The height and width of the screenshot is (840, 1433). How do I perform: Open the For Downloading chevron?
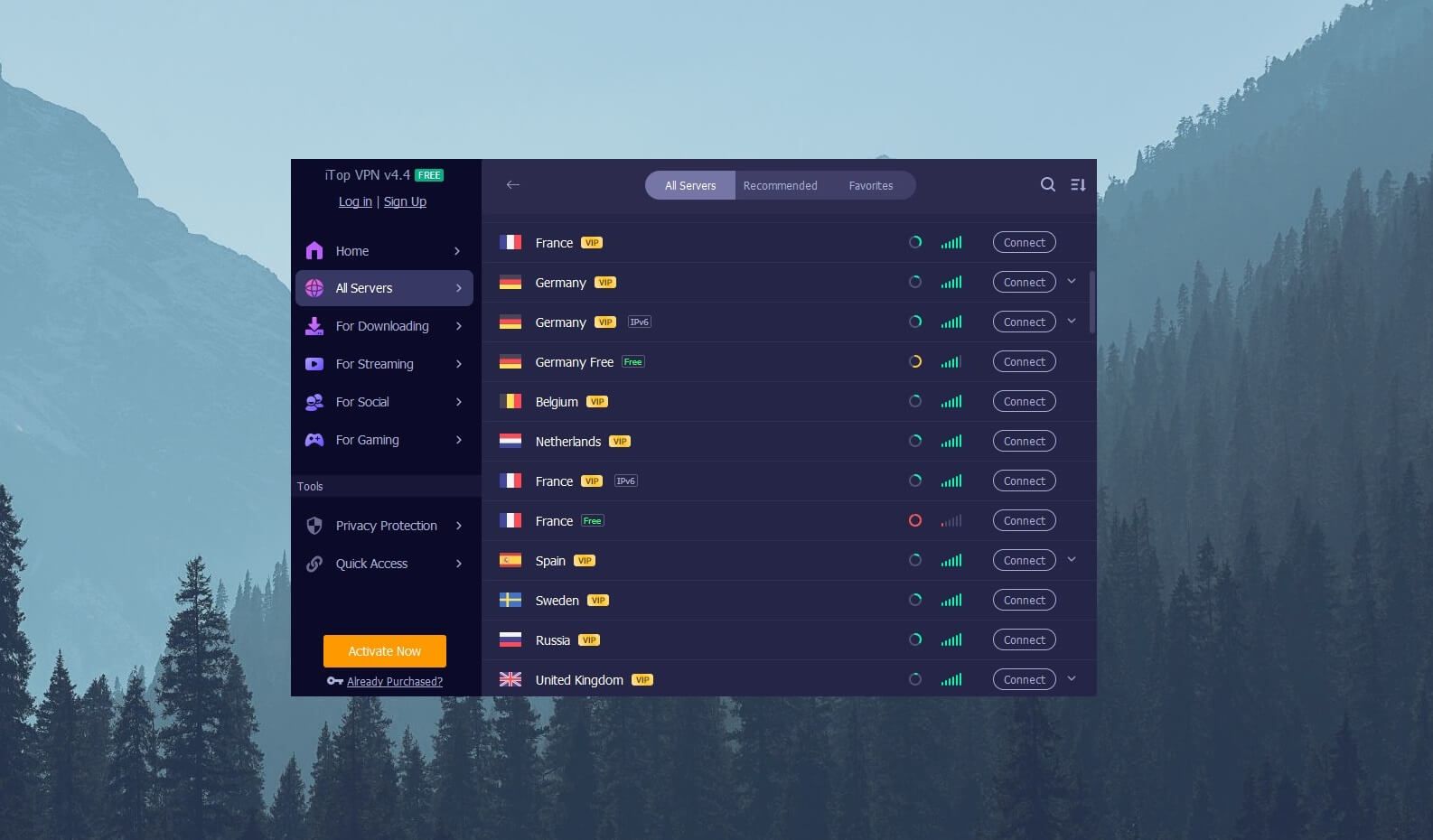click(x=459, y=326)
